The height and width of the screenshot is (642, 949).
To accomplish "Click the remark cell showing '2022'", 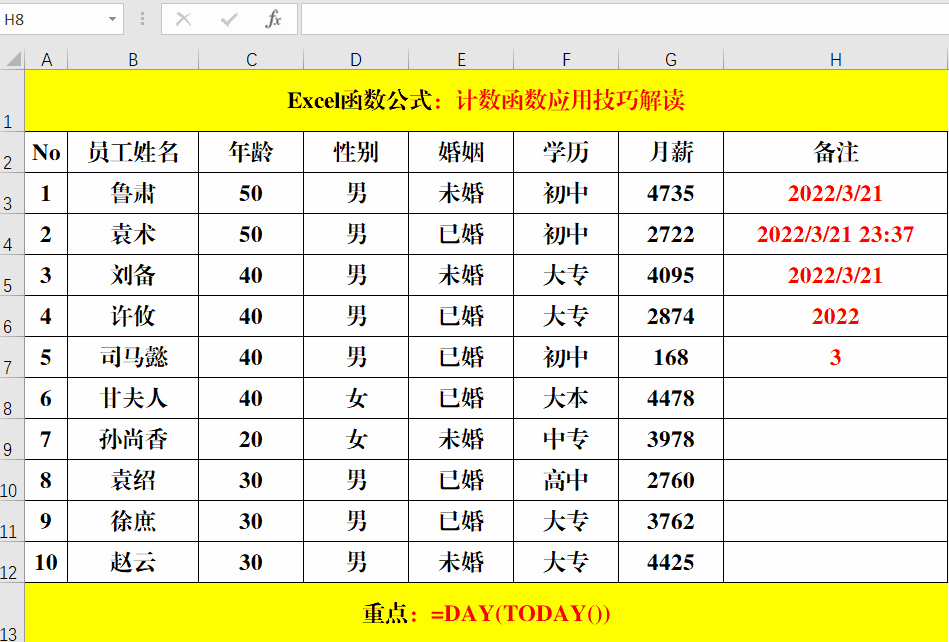I will [836, 316].
